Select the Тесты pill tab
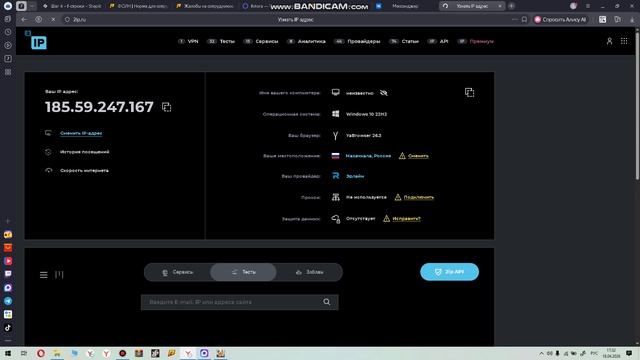This screenshot has width=640, height=360. (x=243, y=272)
